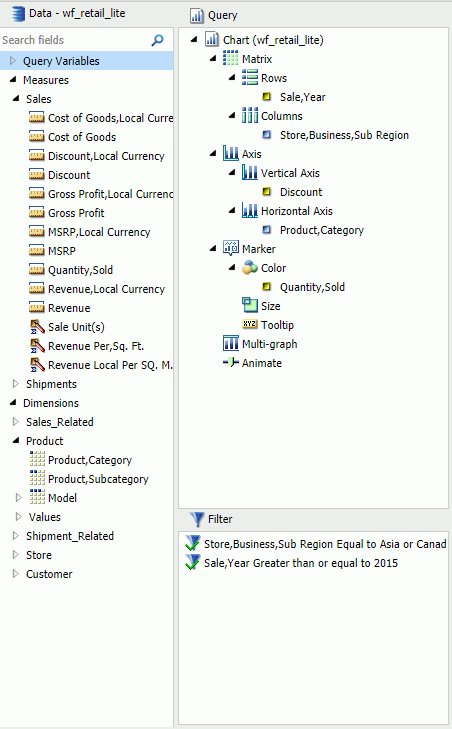This screenshot has width=452, height=729.
Task: Select Quantity,Sold under Color
Action: click(312, 287)
